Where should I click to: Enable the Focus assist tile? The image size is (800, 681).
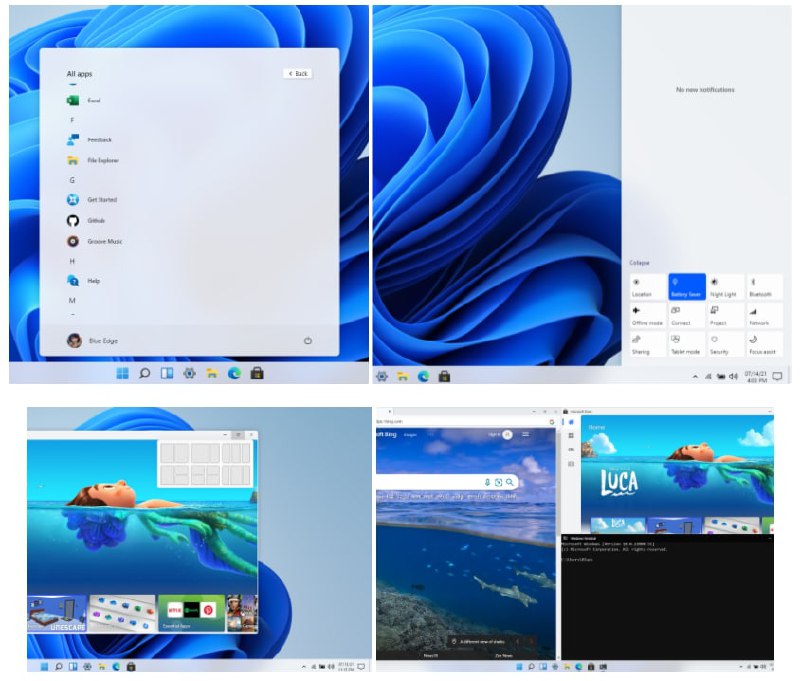point(764,344)
